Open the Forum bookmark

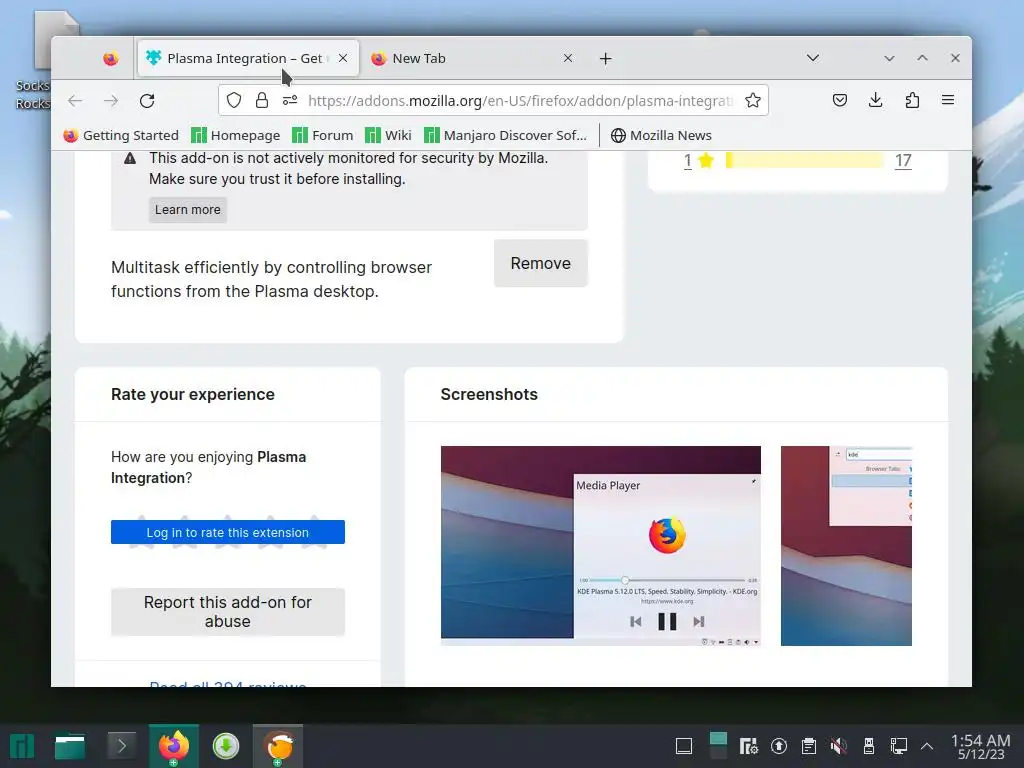(x=323, y=135)
